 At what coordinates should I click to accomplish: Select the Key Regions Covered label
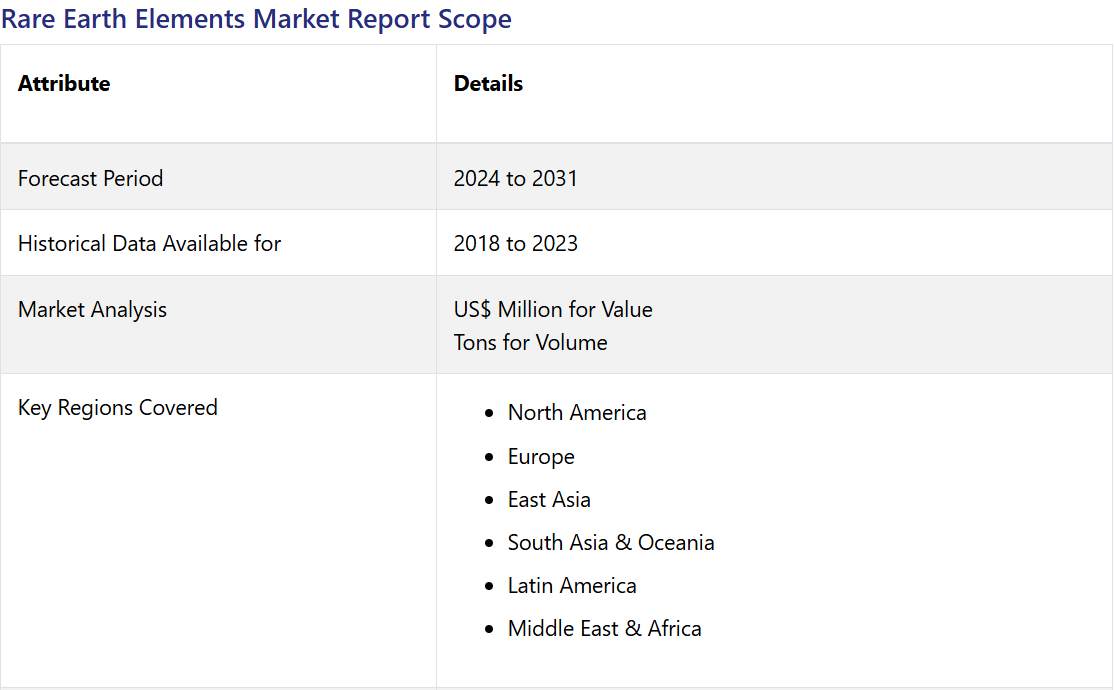coord(118,408)
